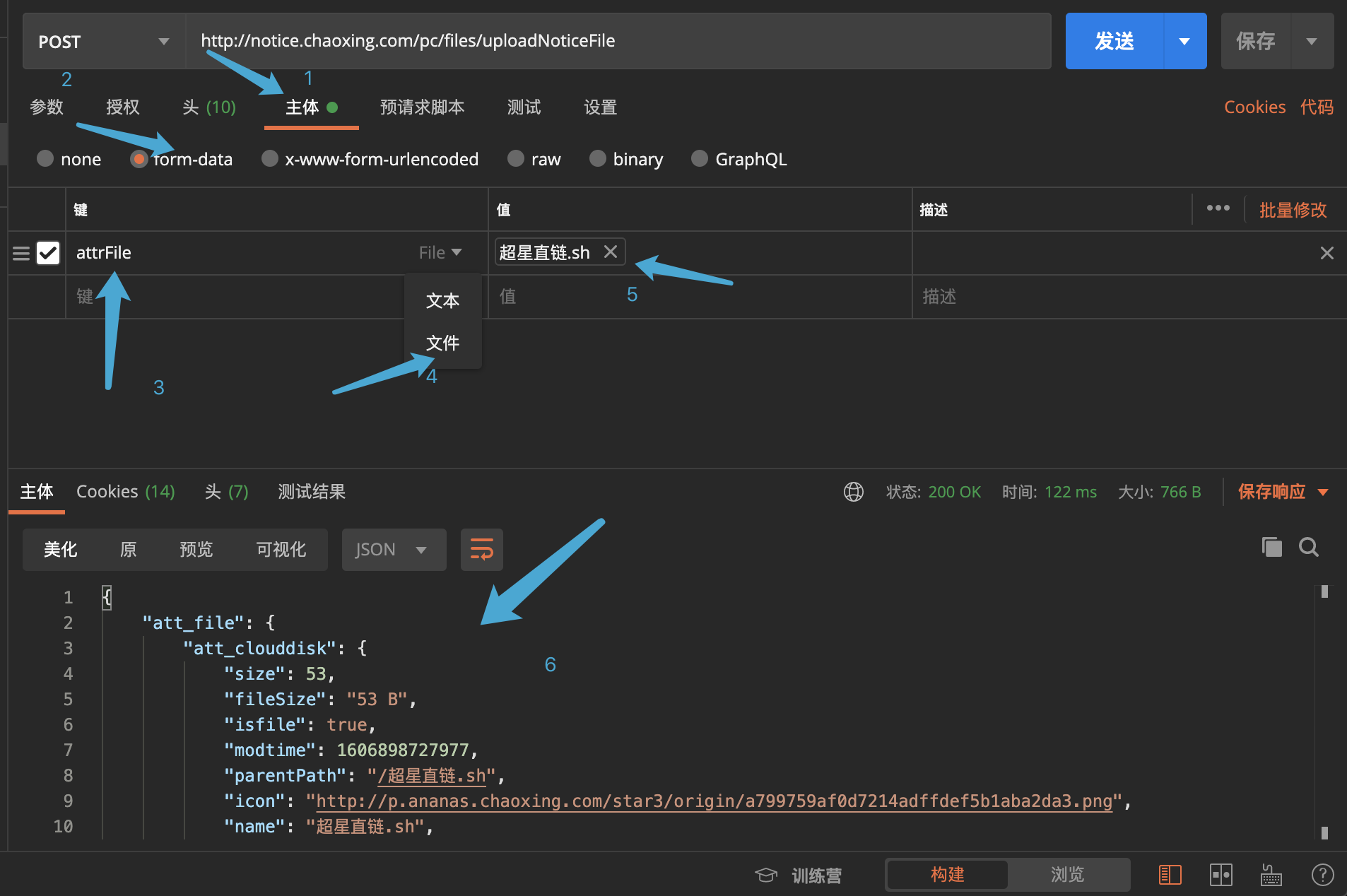1347x896 pixels.
Task: Remove the 超星直链.sh file attachment
Action: (x=611, y=252)
